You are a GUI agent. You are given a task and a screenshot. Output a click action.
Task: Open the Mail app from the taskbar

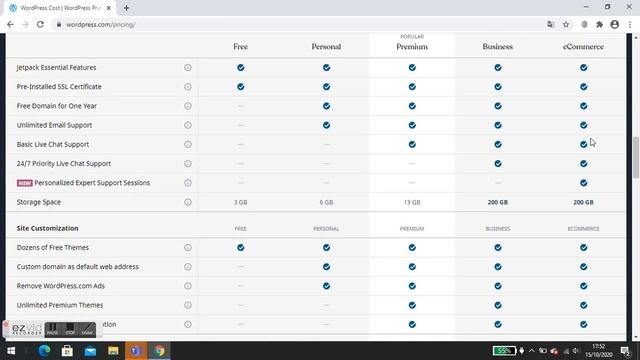(90, 351)
